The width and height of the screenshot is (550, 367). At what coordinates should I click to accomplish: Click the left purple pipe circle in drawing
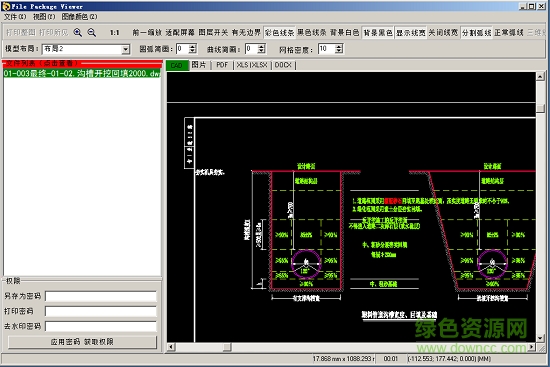(306, 264)
